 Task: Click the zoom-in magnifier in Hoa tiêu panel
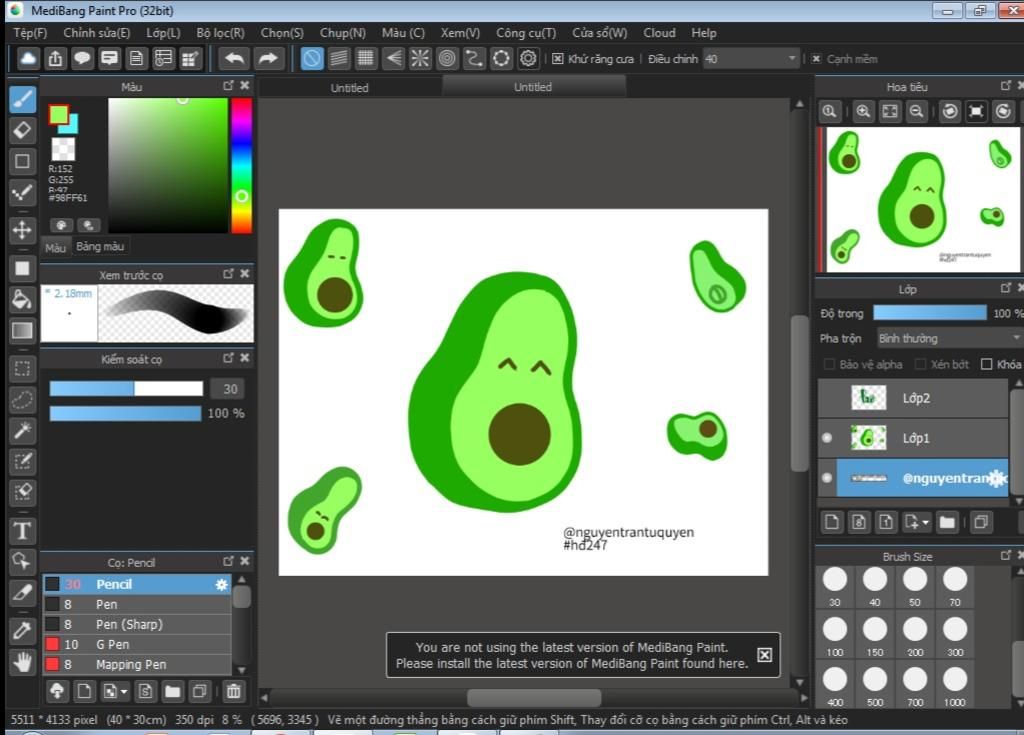pyautogui.click(x=863, y=112)
